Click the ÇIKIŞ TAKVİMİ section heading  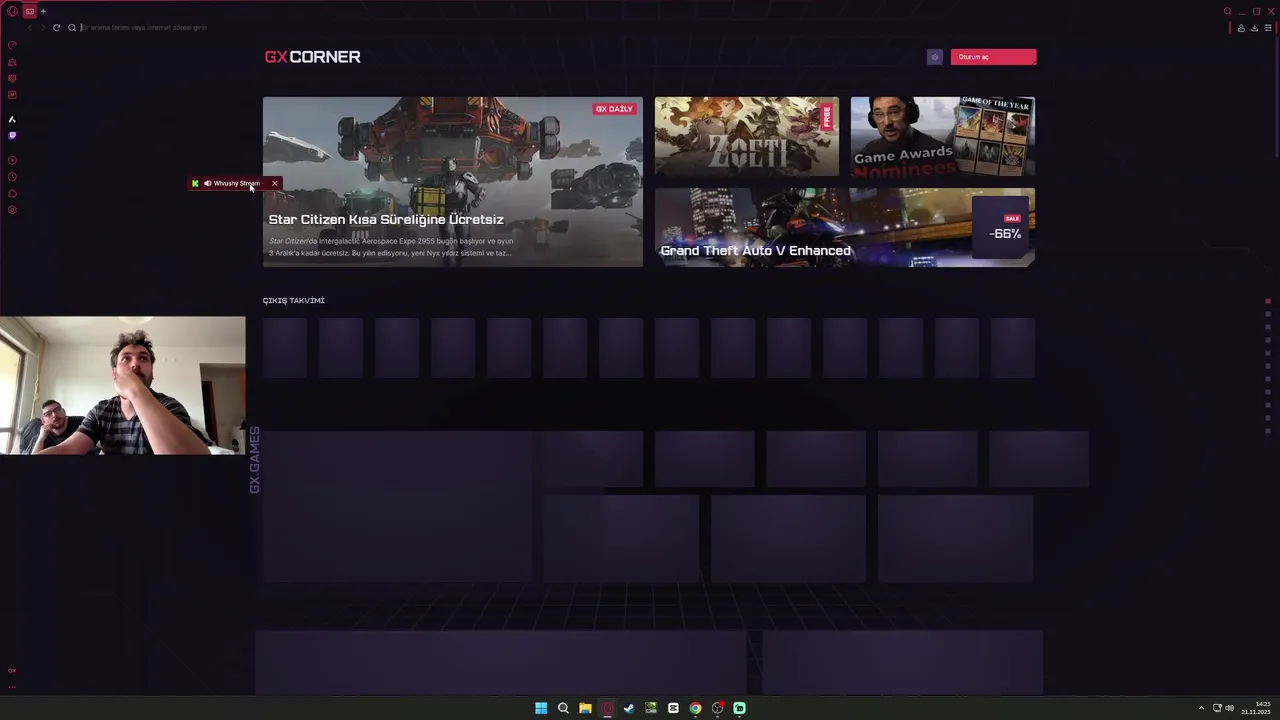[294, 300]
